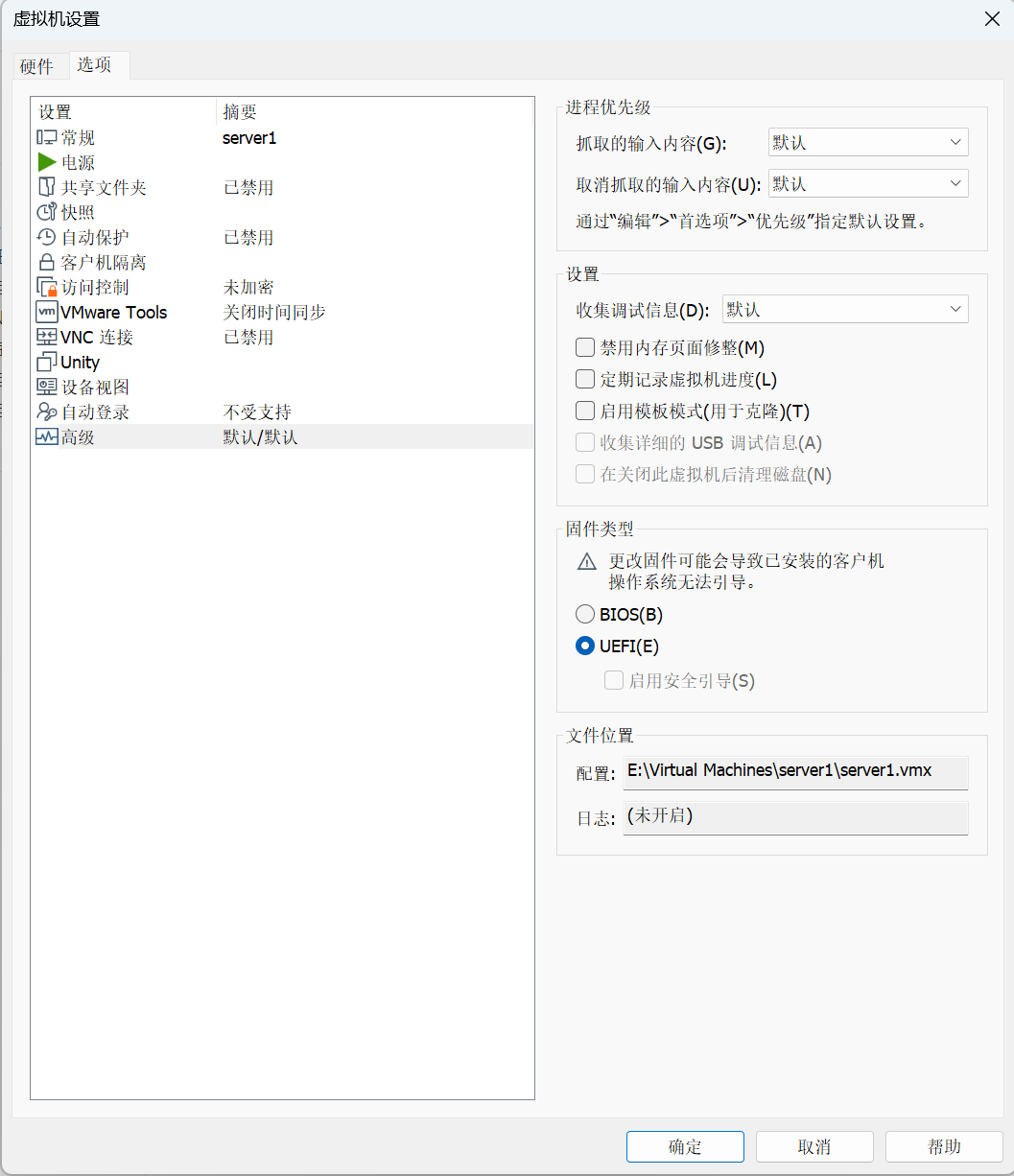Click the 关闭时间同步 summary value

(275, 313)
